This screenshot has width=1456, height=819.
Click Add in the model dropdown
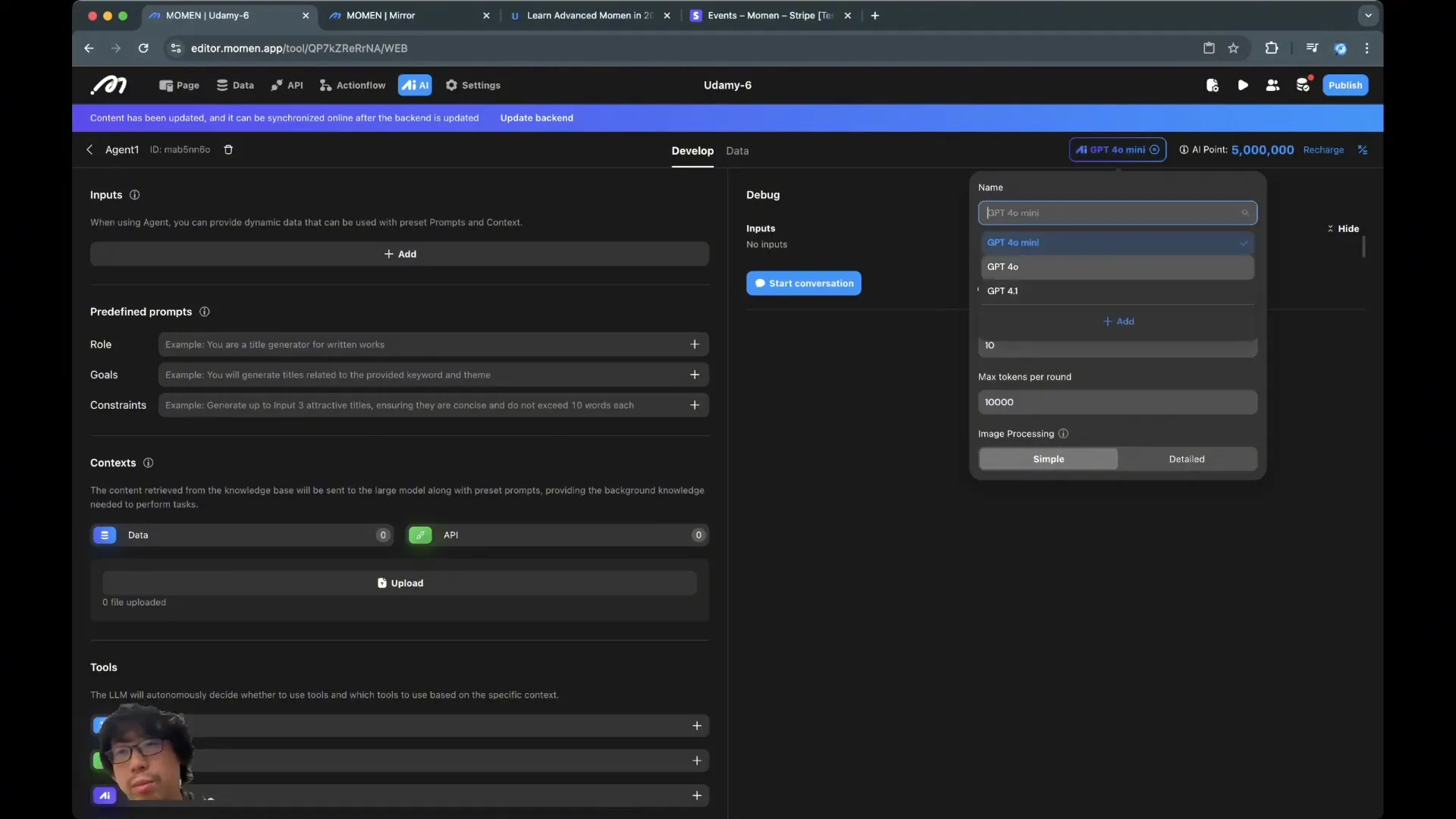(1119, 322)
